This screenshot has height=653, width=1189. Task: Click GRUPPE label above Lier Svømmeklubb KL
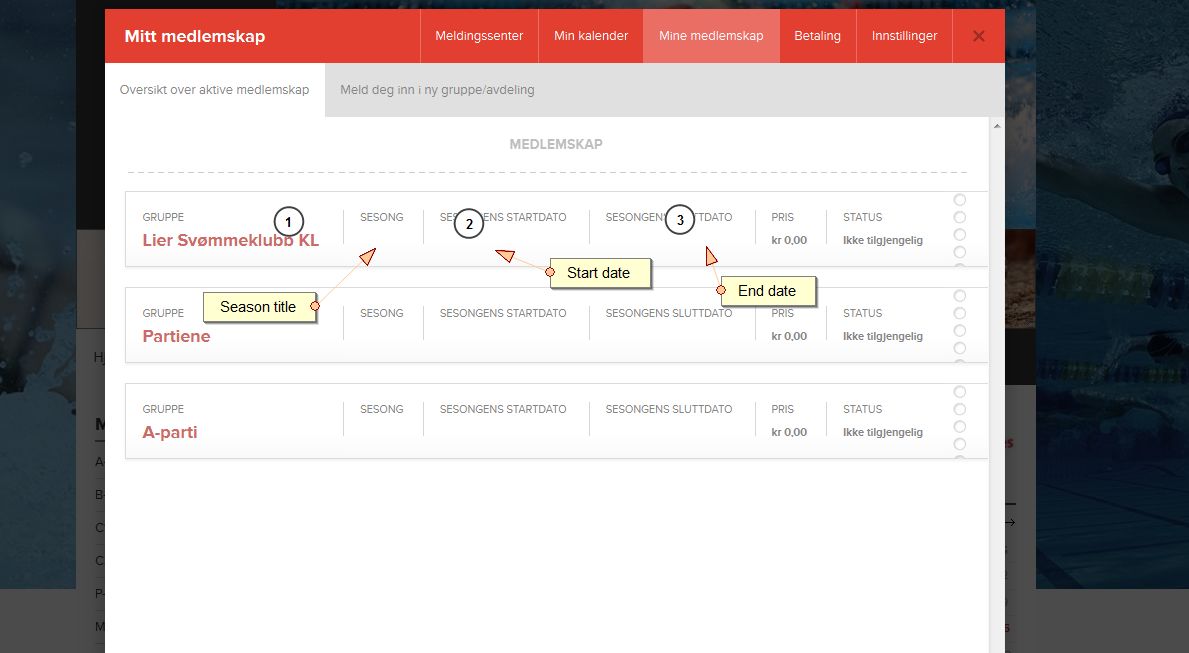click(x=163, y=217)
